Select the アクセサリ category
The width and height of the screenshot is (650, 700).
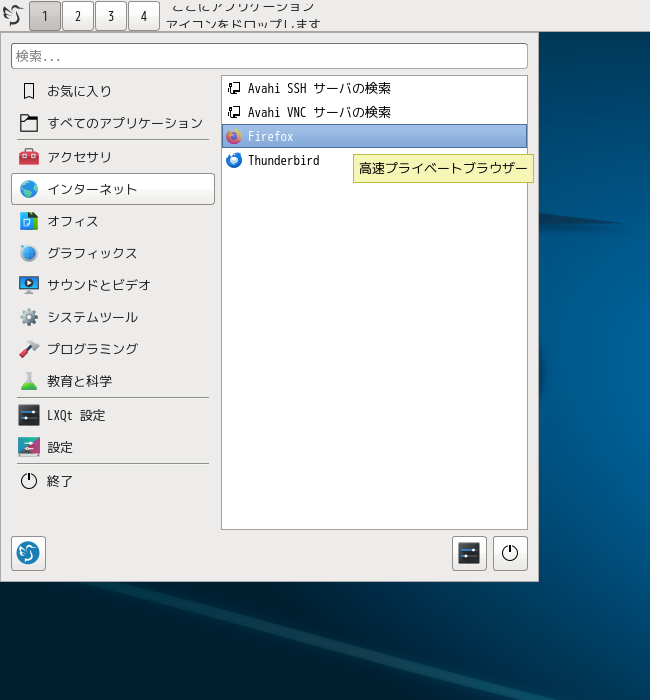click(79, 157)
